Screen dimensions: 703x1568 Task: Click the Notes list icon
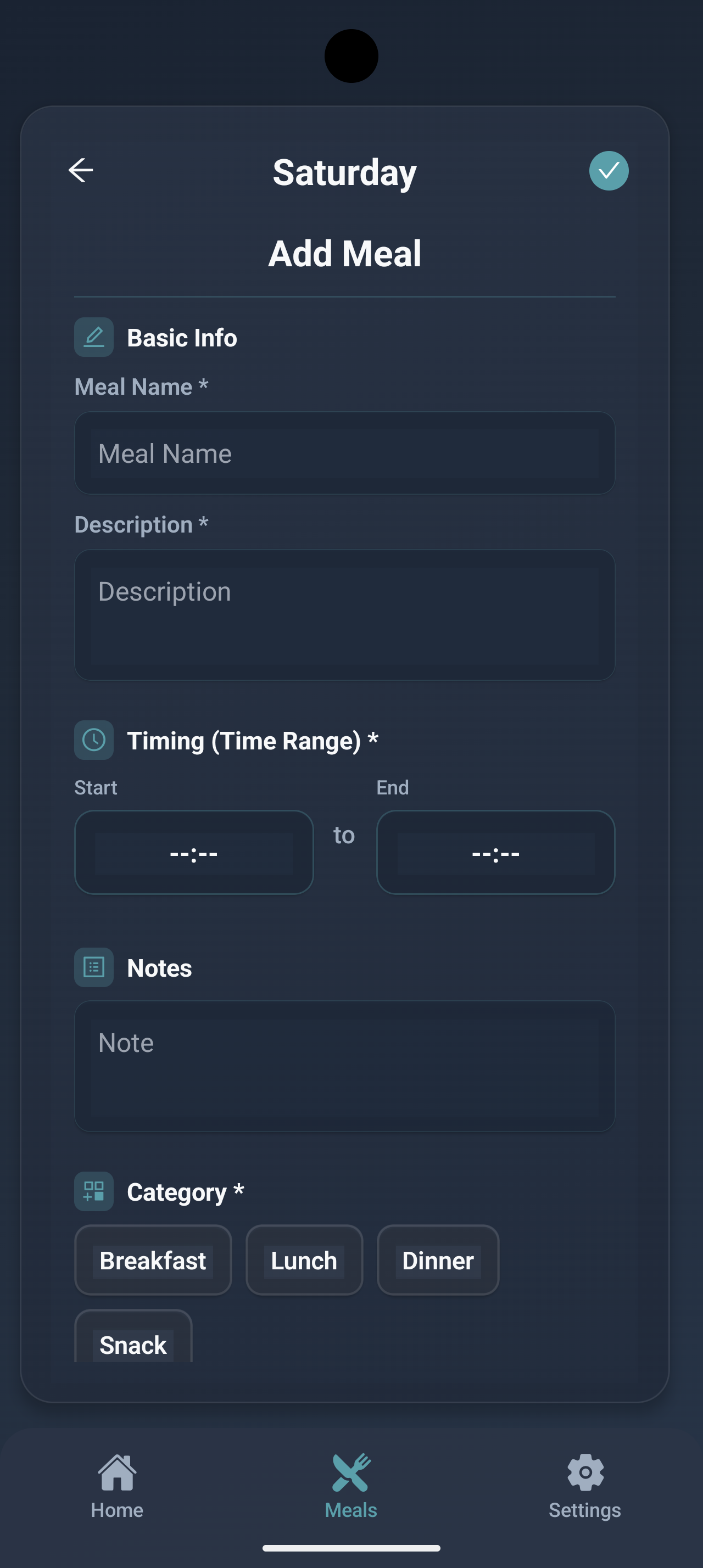point(94,967)
